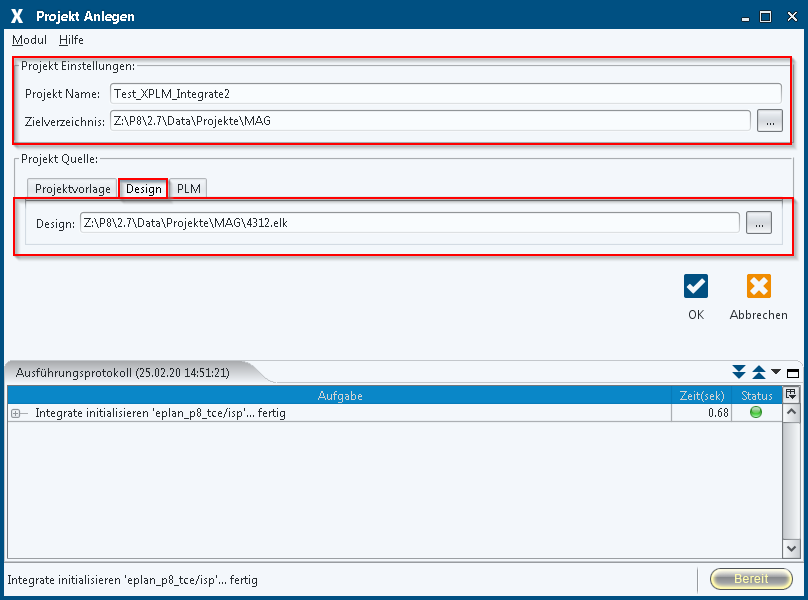Collapse all protocol entries with double-up arrows
Screen dimensions: 808x600
(758, 372)
